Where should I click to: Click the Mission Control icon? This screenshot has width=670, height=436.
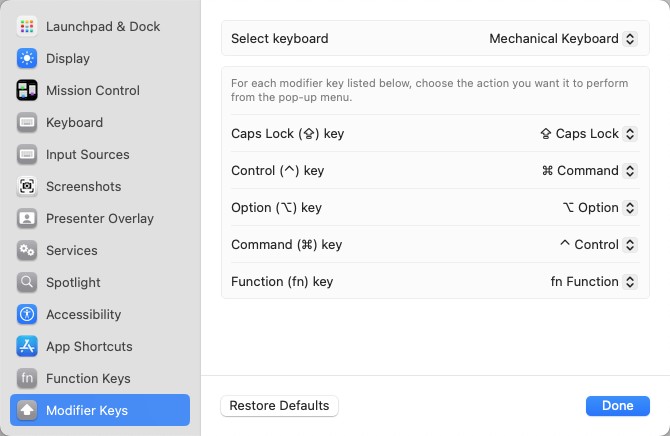pos(27,91)
